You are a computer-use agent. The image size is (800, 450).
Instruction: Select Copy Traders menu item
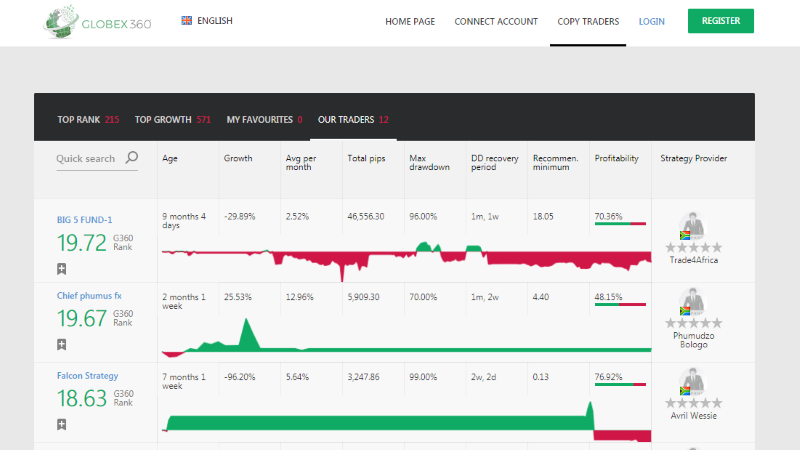click(588, 21)
